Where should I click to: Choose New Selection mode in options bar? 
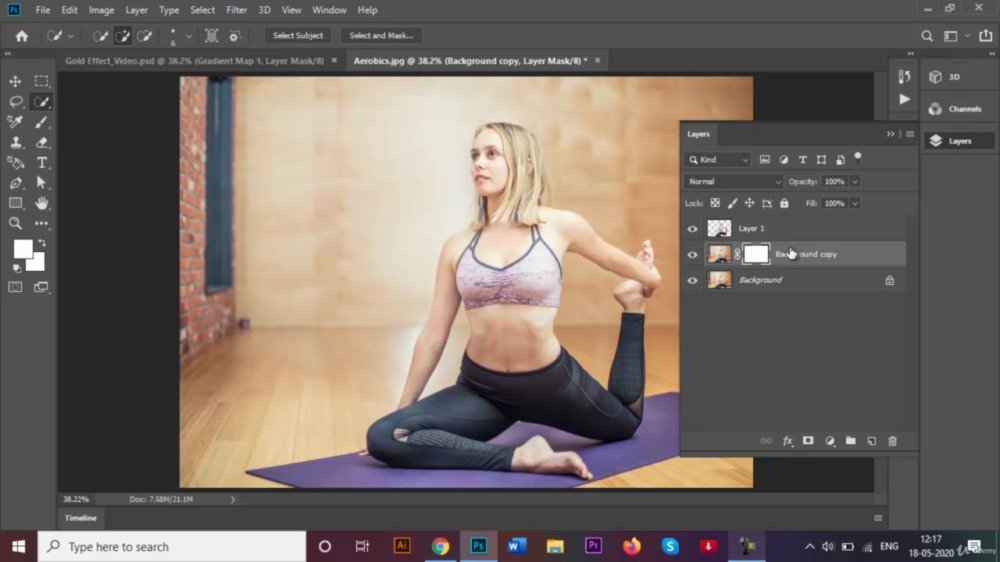[100, 36]
